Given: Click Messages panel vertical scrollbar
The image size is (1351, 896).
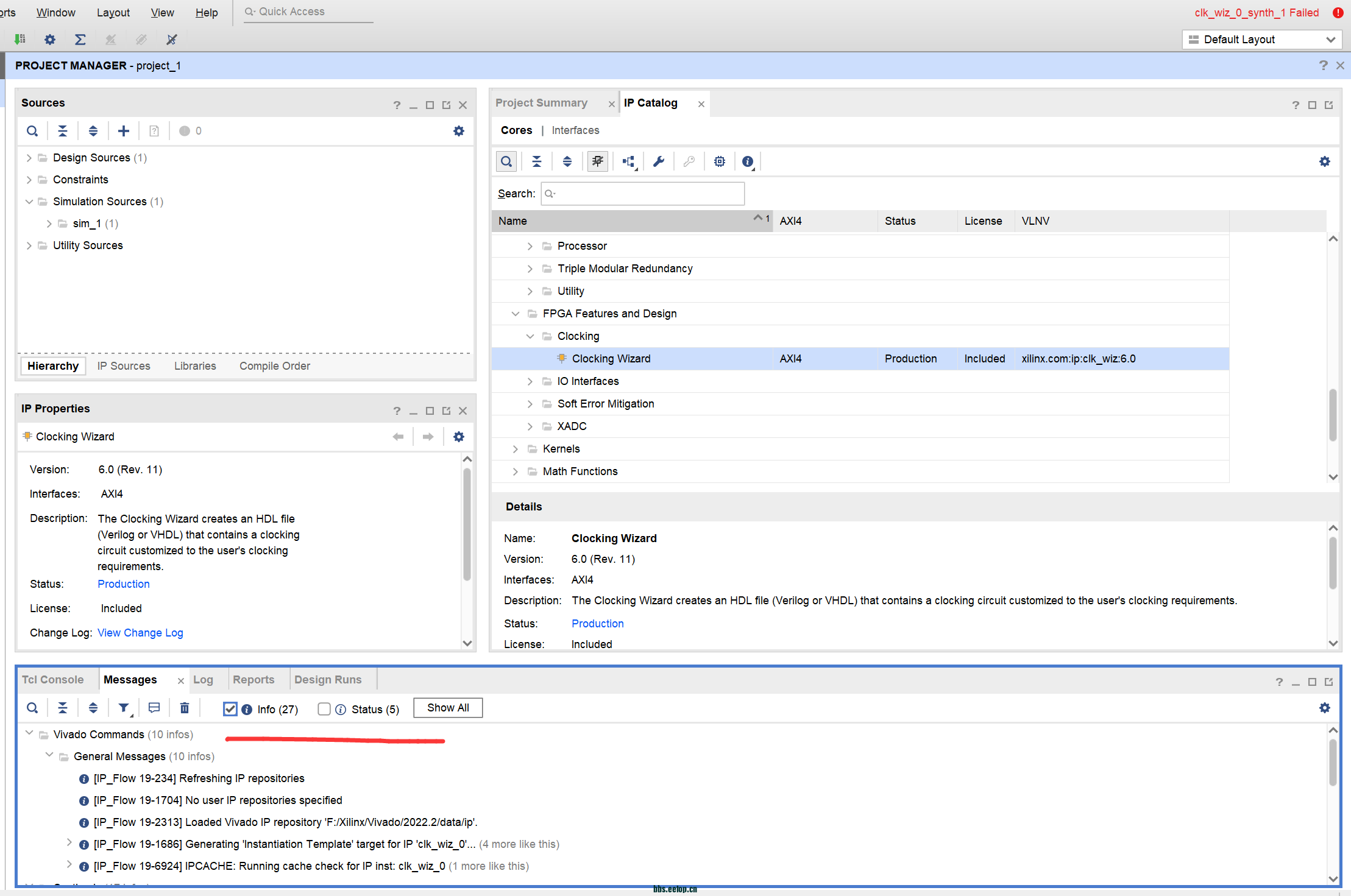Looking at the screenshot, I should click(1333, 763).
